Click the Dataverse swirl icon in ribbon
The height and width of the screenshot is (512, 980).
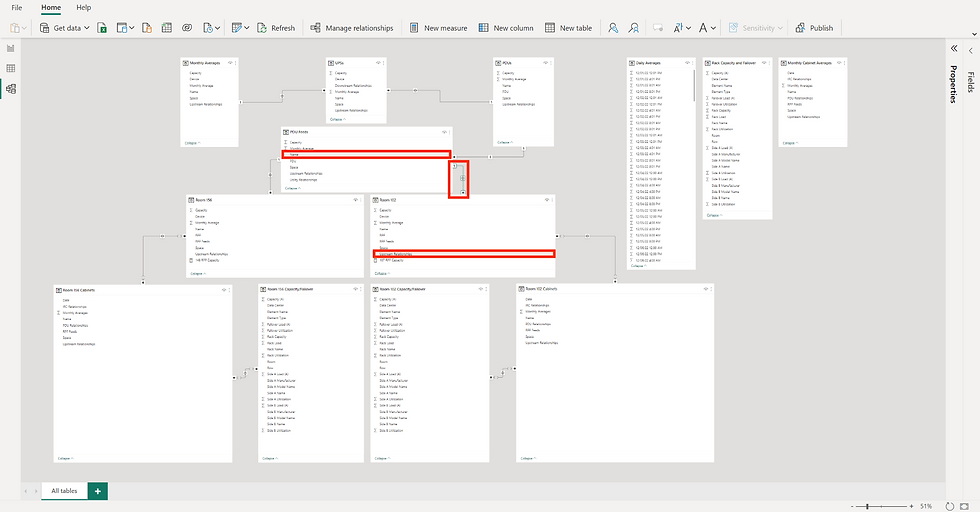[186, 28]
